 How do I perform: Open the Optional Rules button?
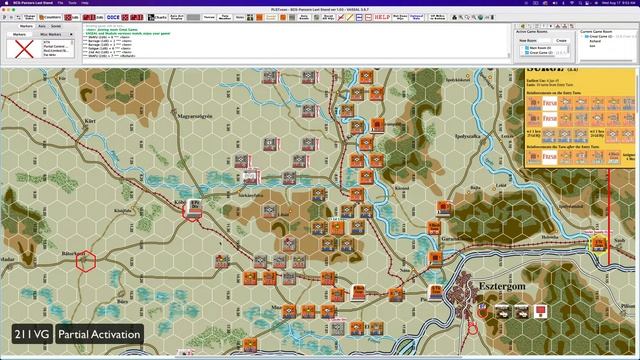point(417,17)
